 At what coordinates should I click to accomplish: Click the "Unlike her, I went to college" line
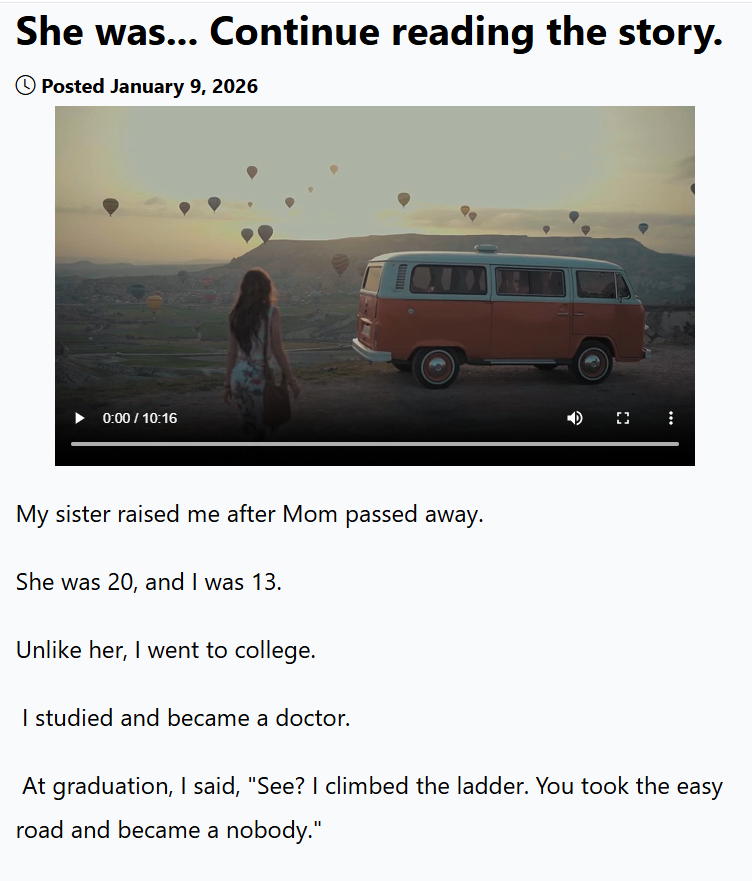pos(166,650)
